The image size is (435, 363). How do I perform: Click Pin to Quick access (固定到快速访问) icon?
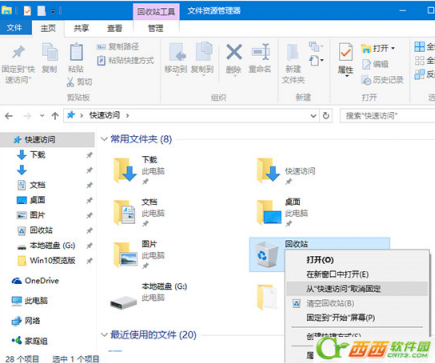click(x=18, y=52)
